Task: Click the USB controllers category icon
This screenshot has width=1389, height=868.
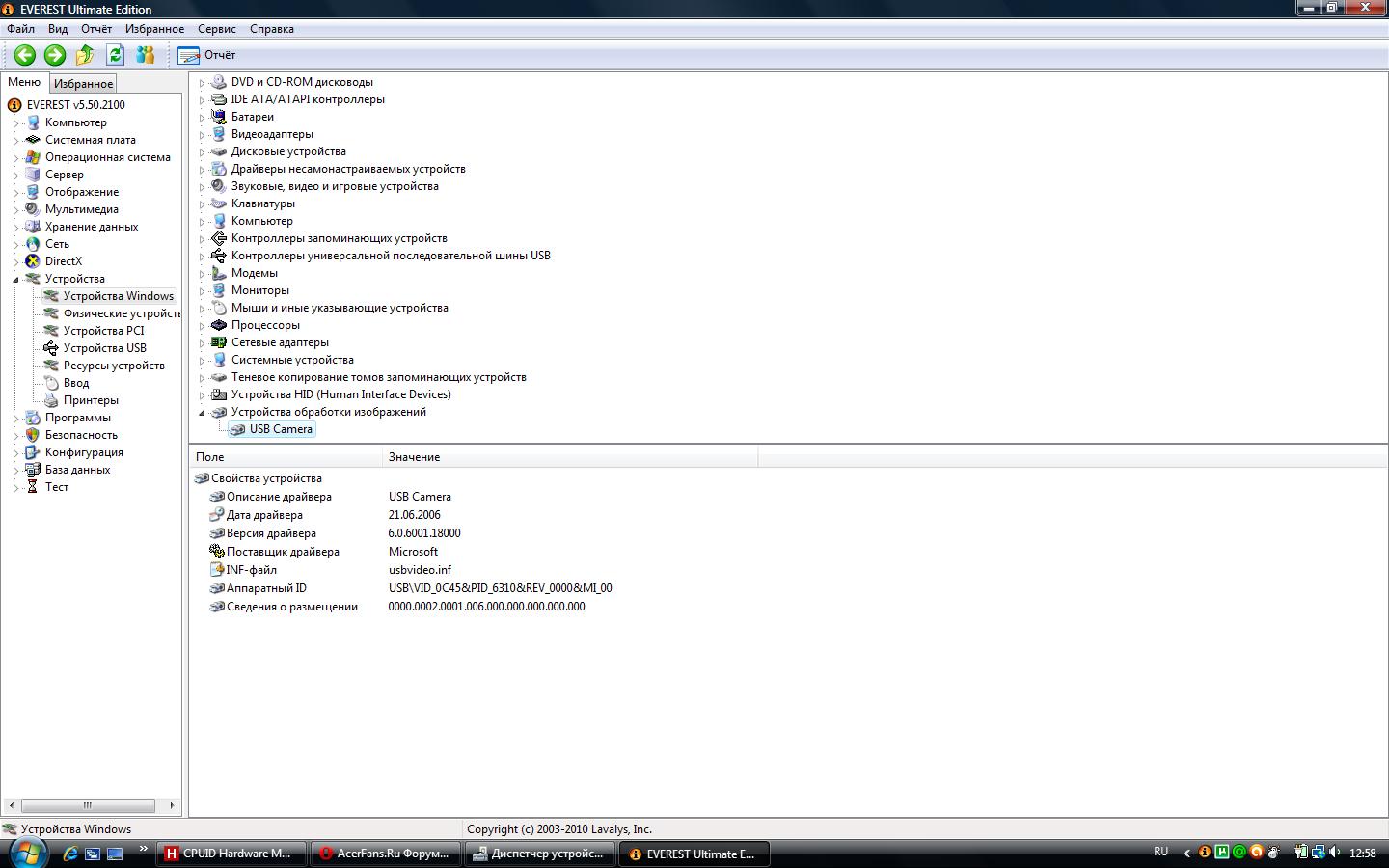Action: tap(219, 256)
